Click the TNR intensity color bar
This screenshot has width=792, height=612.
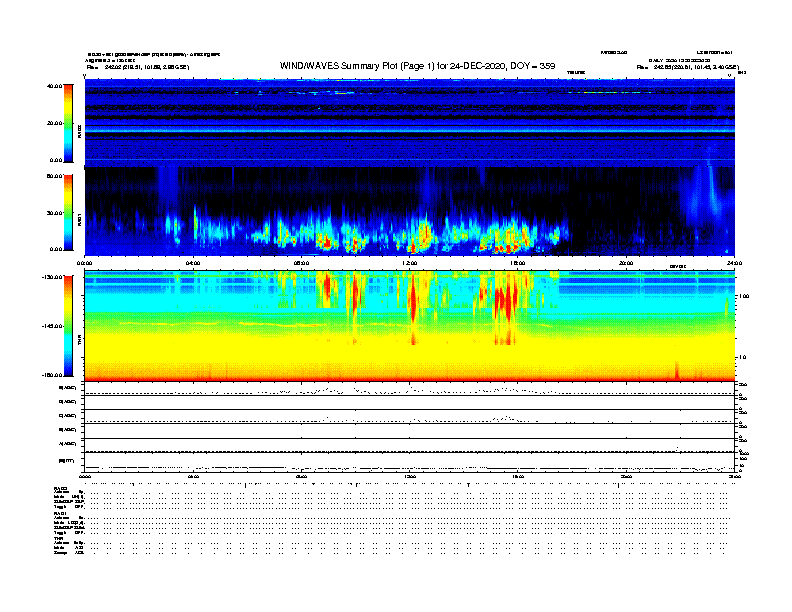point(68,326)
